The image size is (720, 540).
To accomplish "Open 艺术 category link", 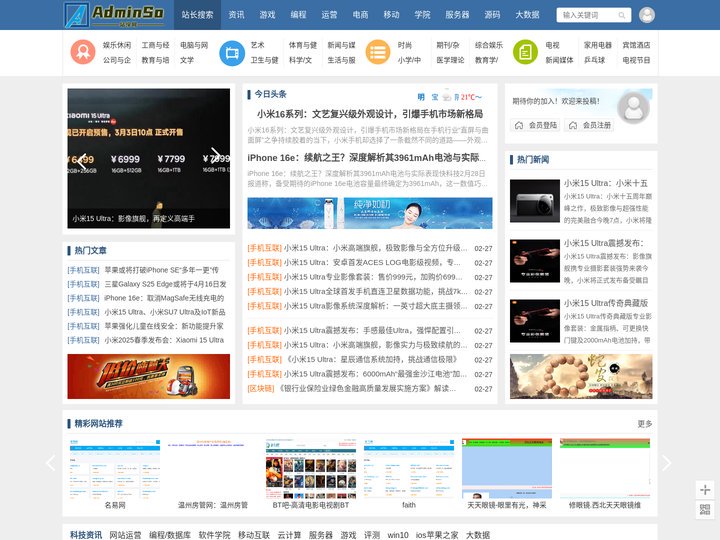I will point(258,45).
